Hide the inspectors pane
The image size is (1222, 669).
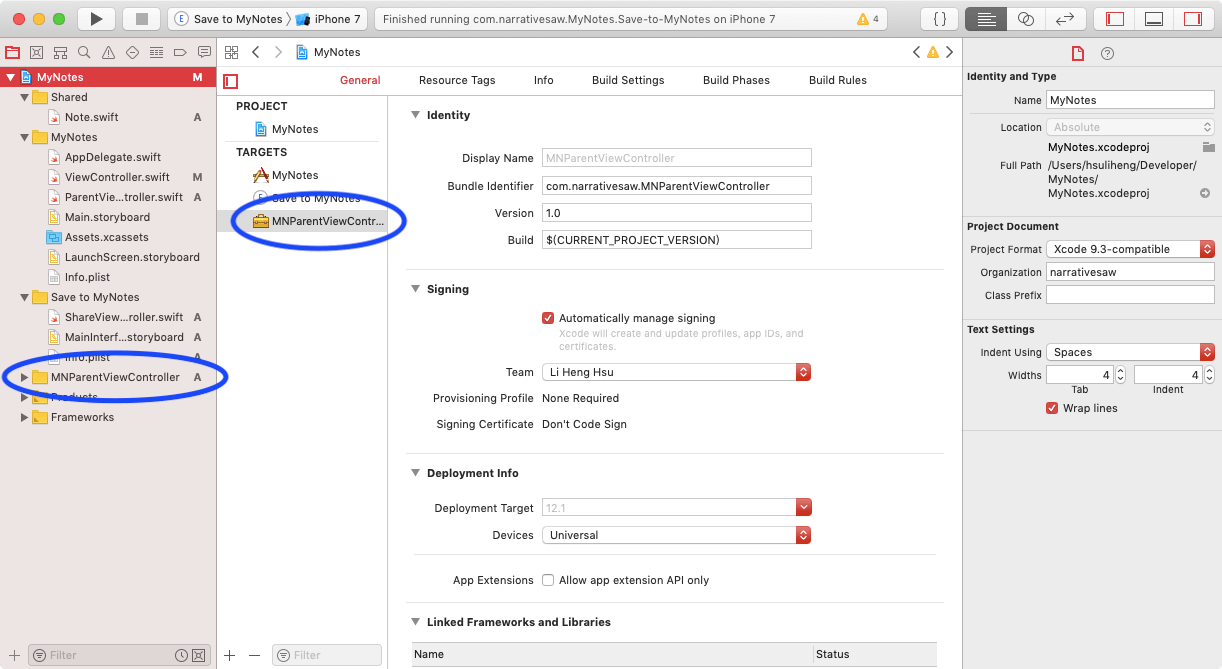(1193, 19)
